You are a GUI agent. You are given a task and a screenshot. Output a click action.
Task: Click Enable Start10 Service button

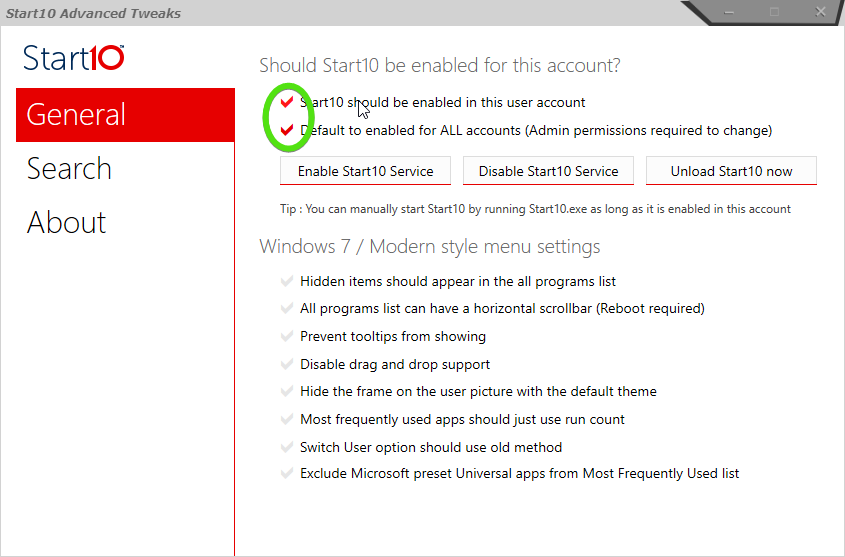(x=365, y=171)
